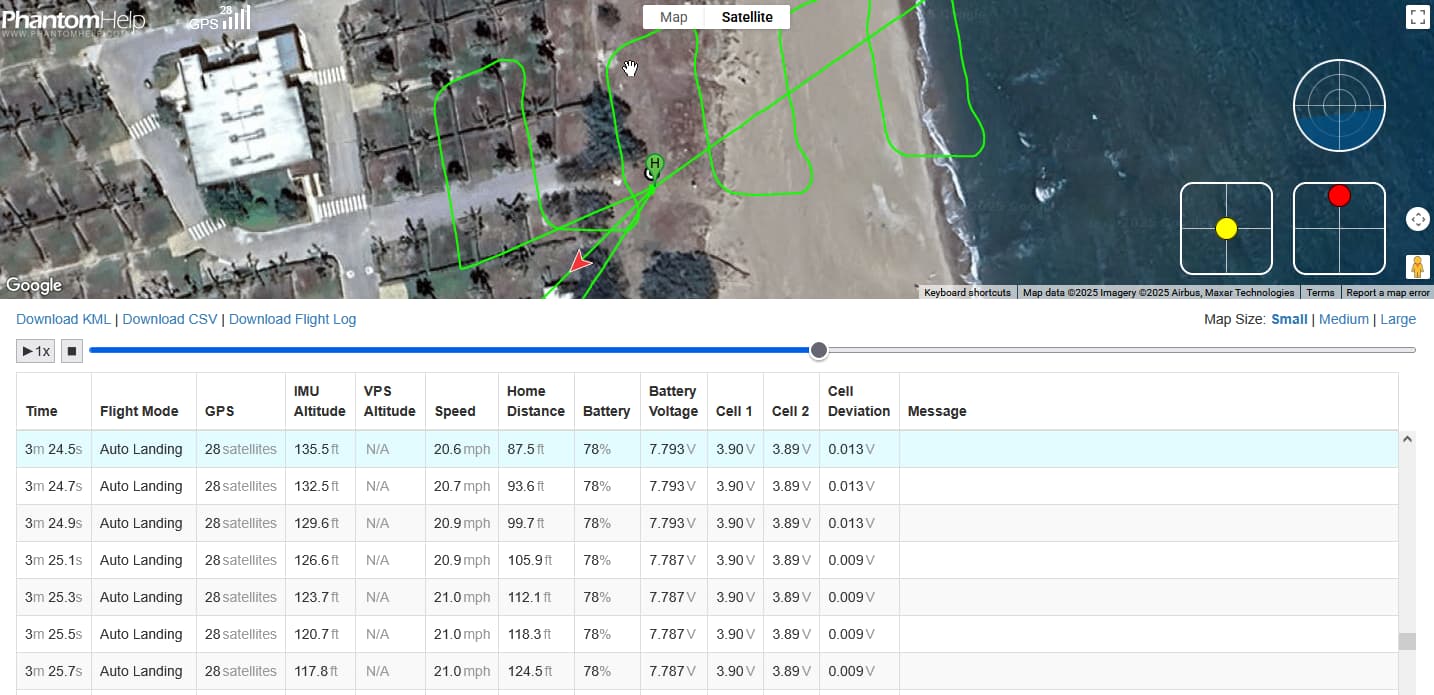Click the Download Flight Log link
This screenshot has height=695, width=1434.
292,319
